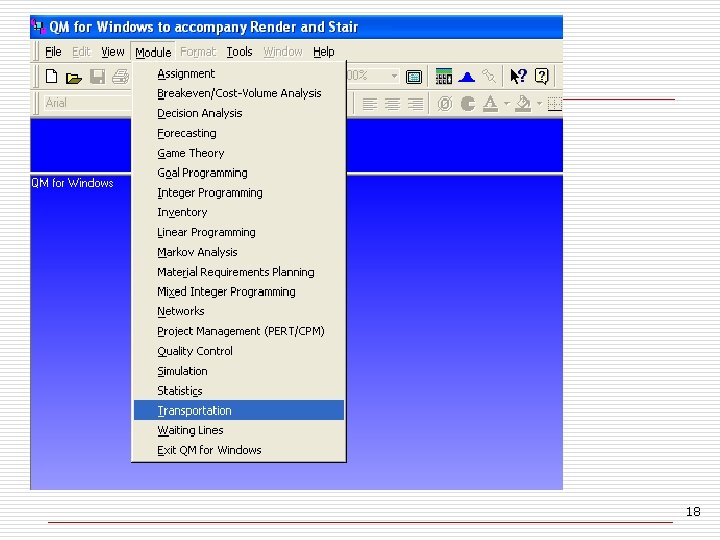
Task: Click the 'QM for Windows' panel label
Action: [x=72, y=183]
